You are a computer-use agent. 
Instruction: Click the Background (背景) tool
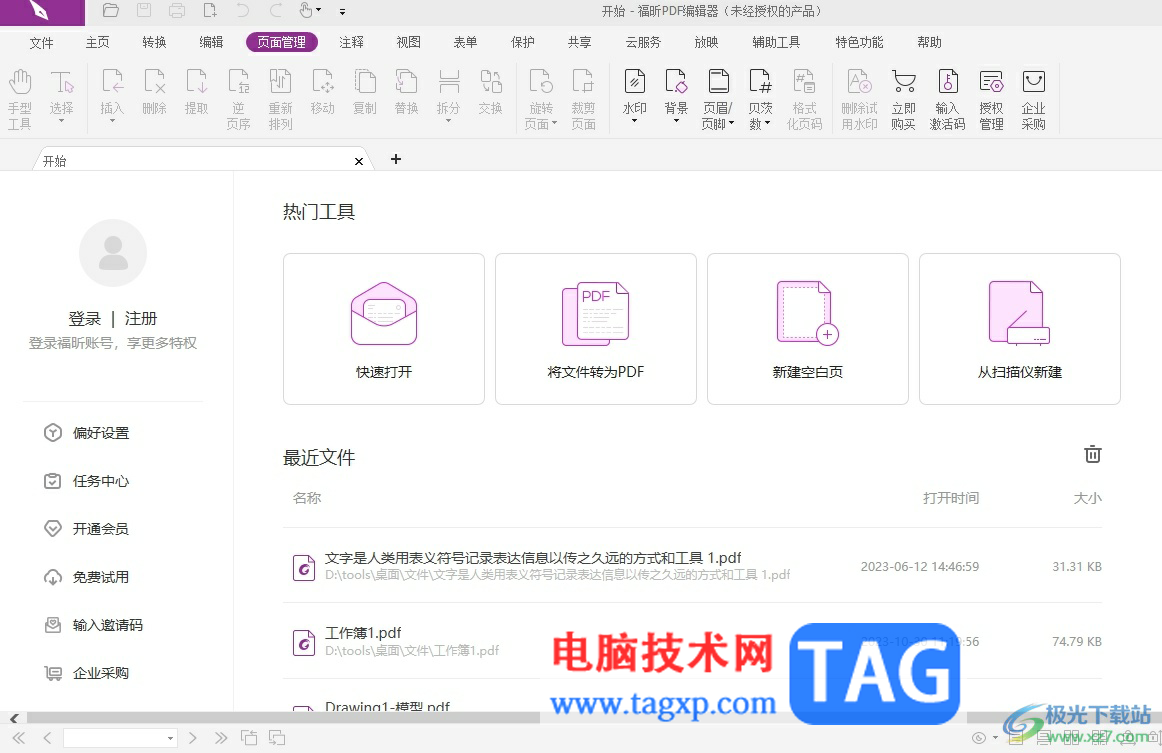point(676,96)
